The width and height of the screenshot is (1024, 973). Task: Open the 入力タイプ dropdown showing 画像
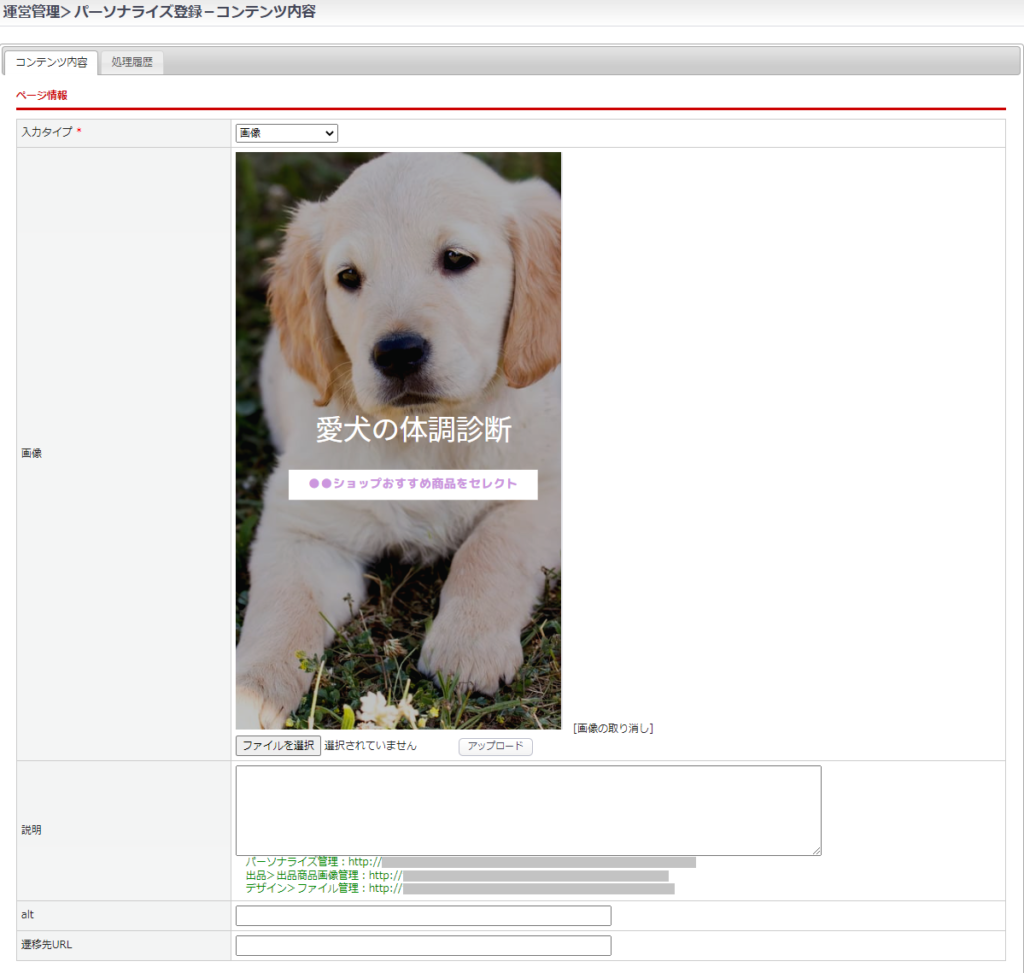click(287, 133)
